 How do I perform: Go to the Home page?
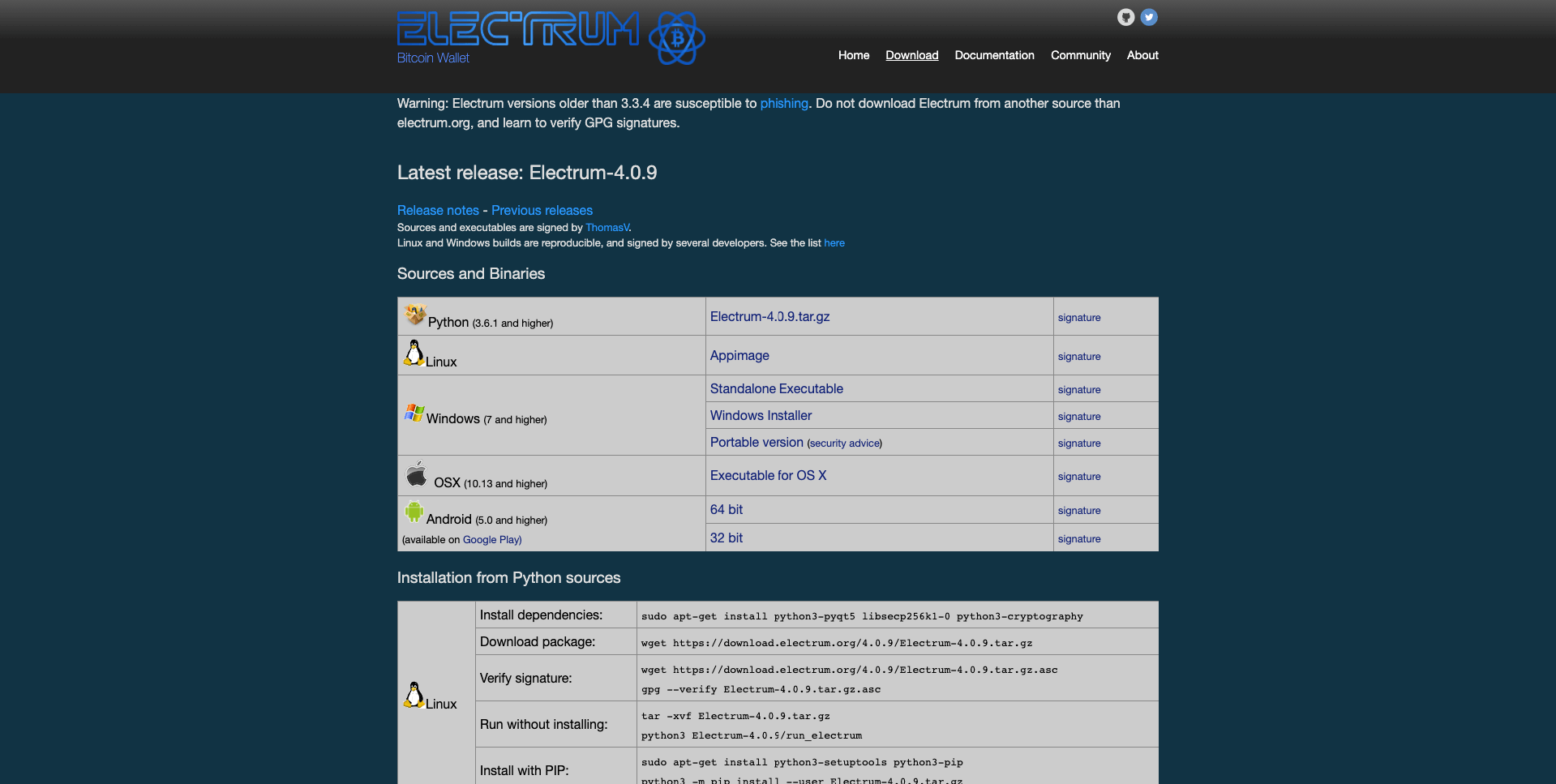pos(854,55)
